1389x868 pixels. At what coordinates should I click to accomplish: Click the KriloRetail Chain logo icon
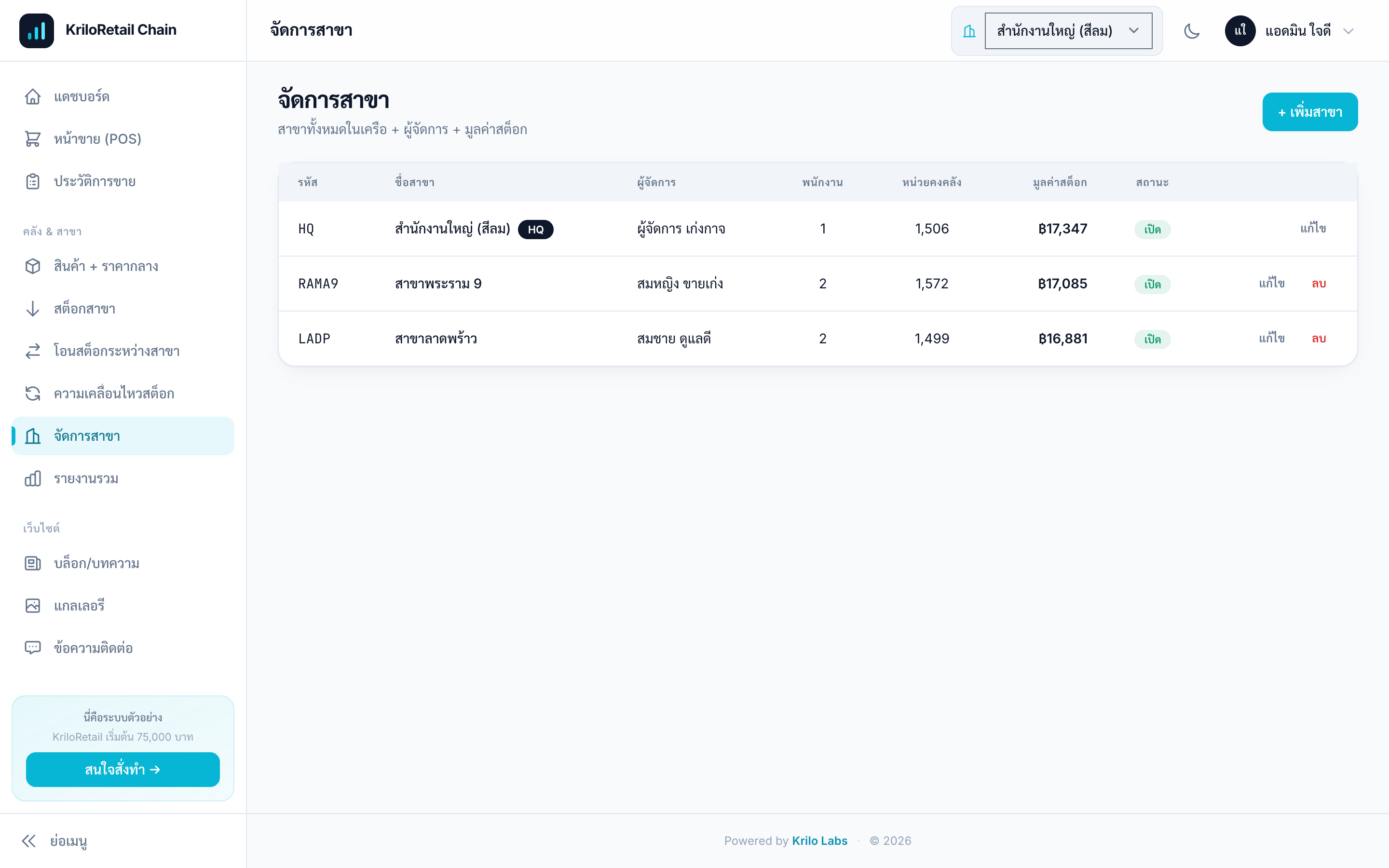click(x=36, y=30)
